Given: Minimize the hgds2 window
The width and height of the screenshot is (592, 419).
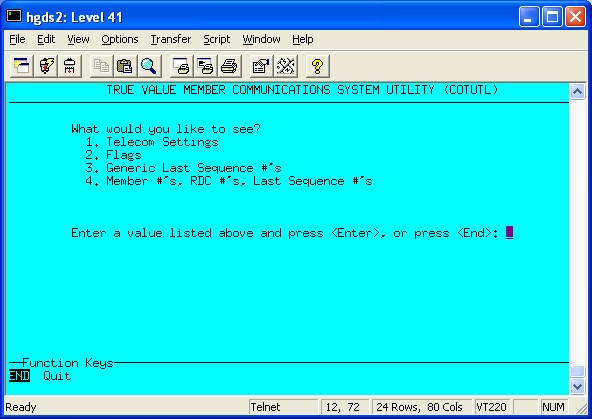Looking at the screenshot, I should [x=529, y=17].
